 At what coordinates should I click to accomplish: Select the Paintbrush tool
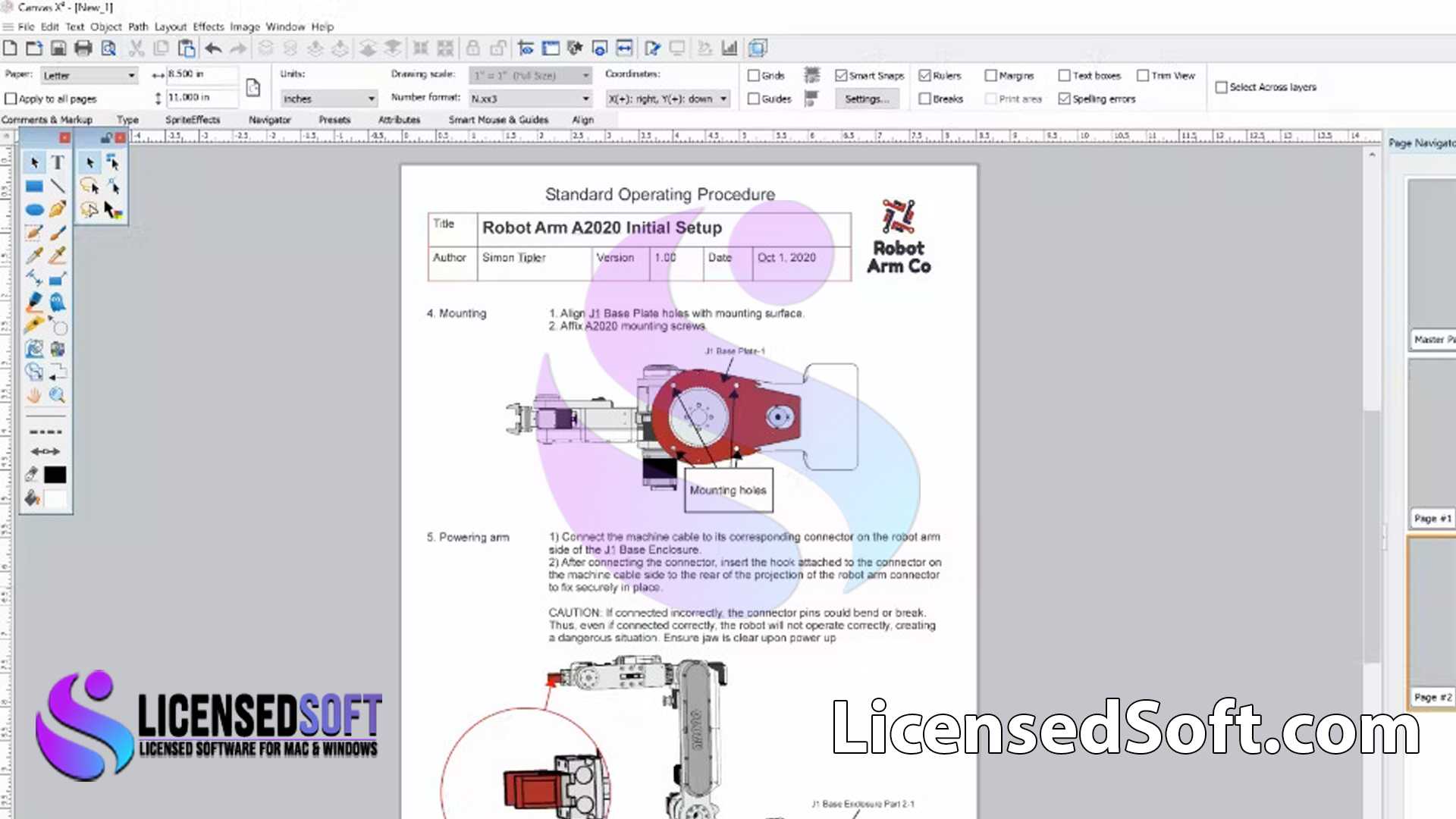(58, 233)
